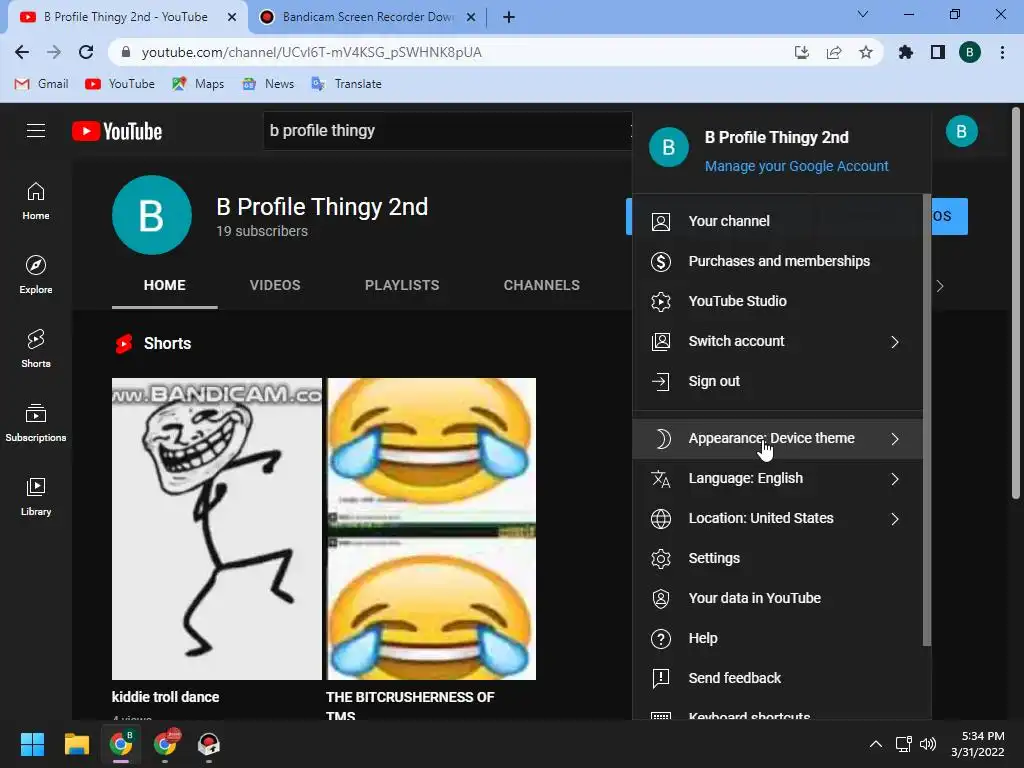This screenshot has height=768, width=1024.
Task: Open the Bandicam app in the taskbar
Action: [x=208, y=744]
